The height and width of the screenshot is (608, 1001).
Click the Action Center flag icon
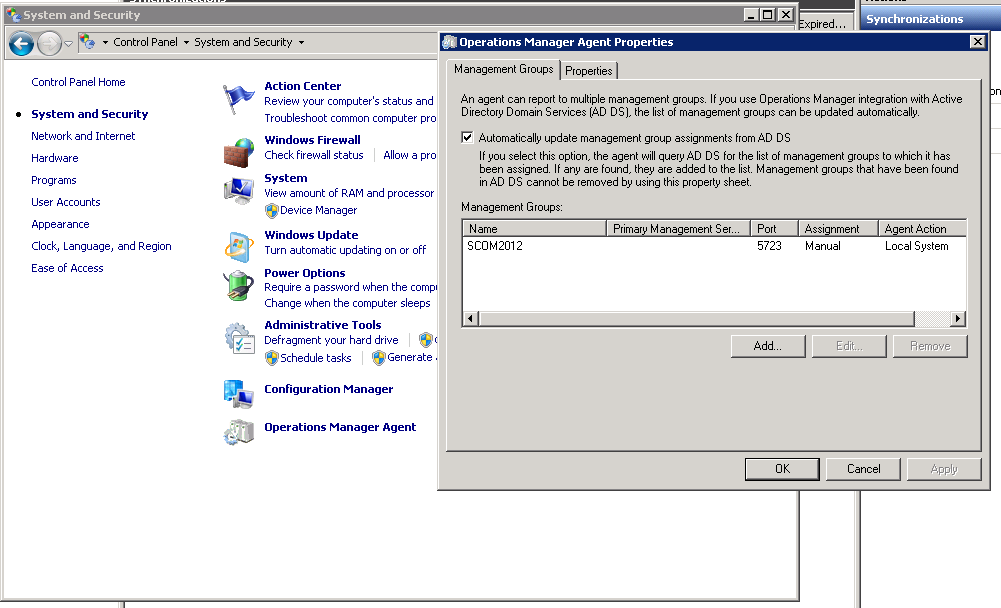(x=238, y=100)
